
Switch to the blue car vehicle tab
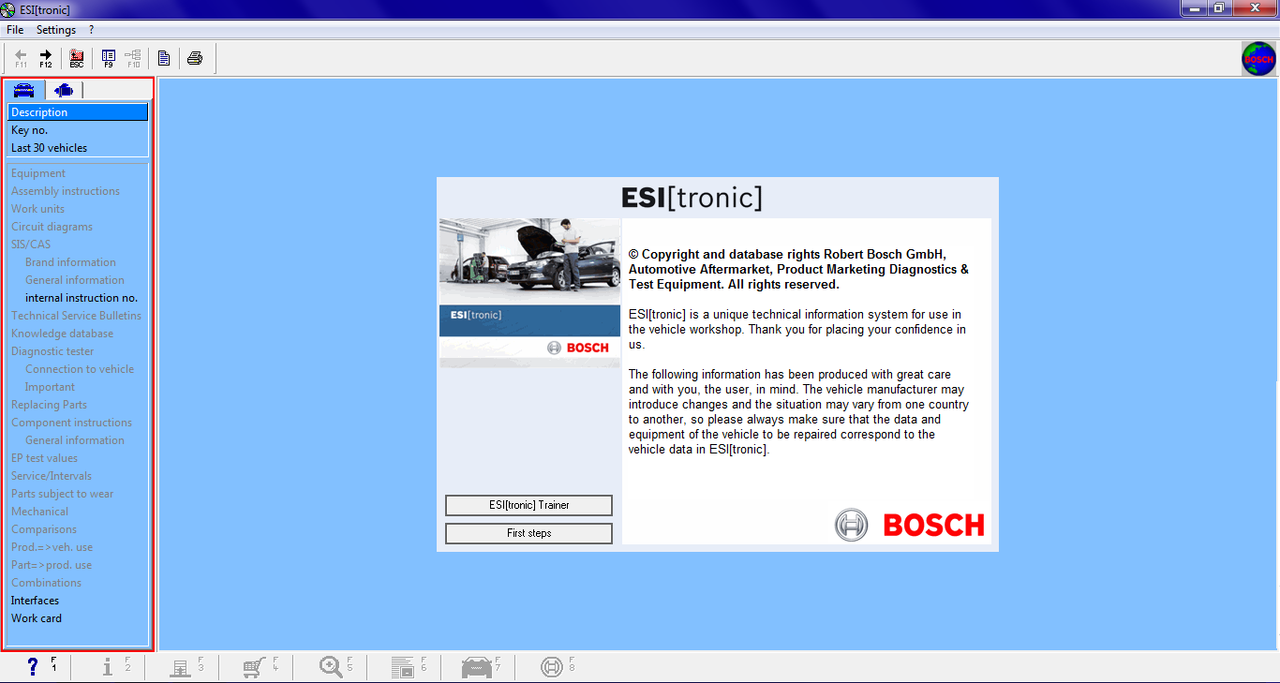pyautogui.click(x=24, y=90)
